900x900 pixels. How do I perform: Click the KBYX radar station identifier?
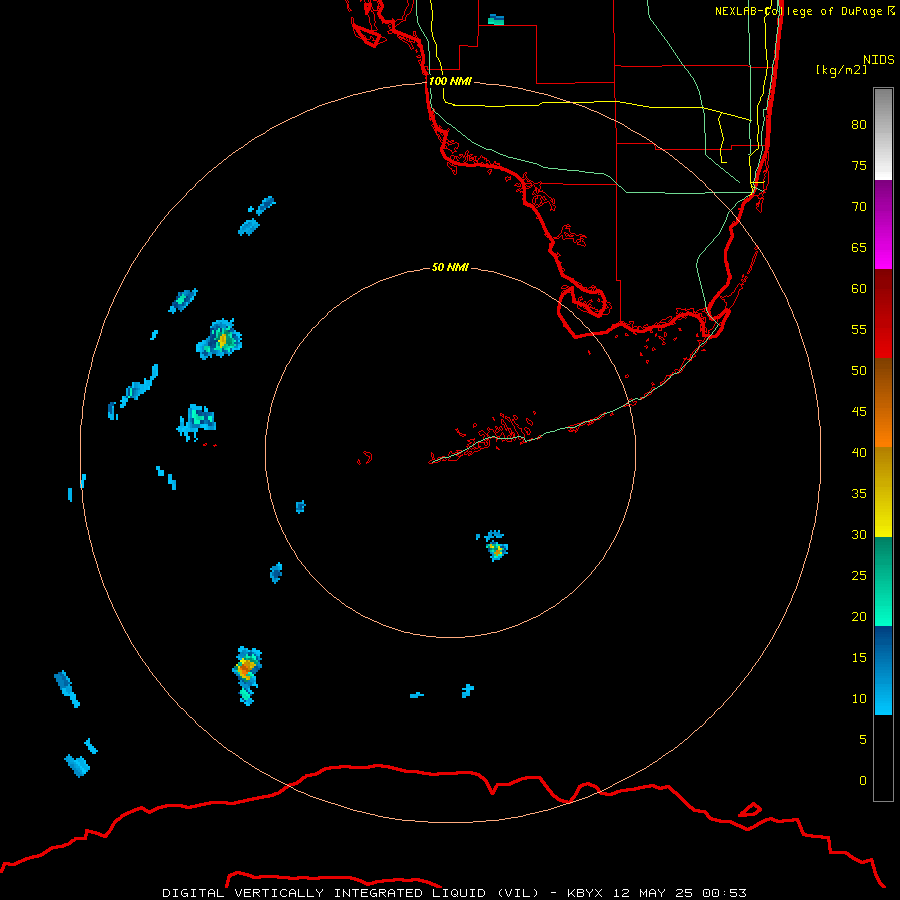[584, 893]
